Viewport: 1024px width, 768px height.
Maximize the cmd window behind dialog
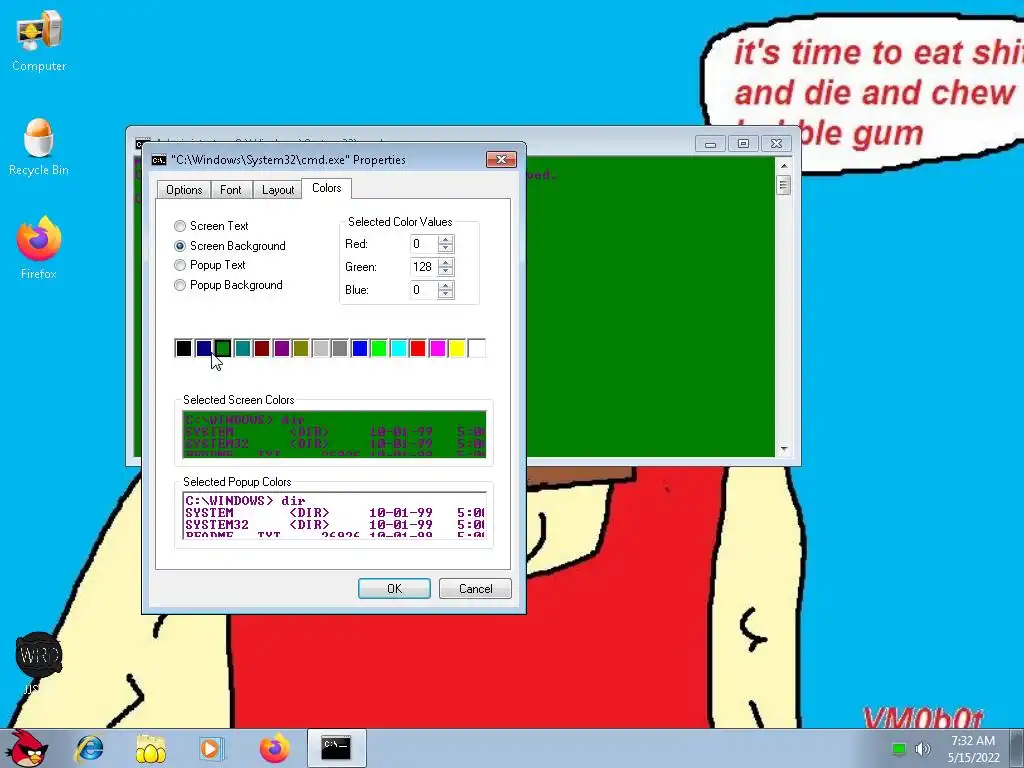pos(743,144)
